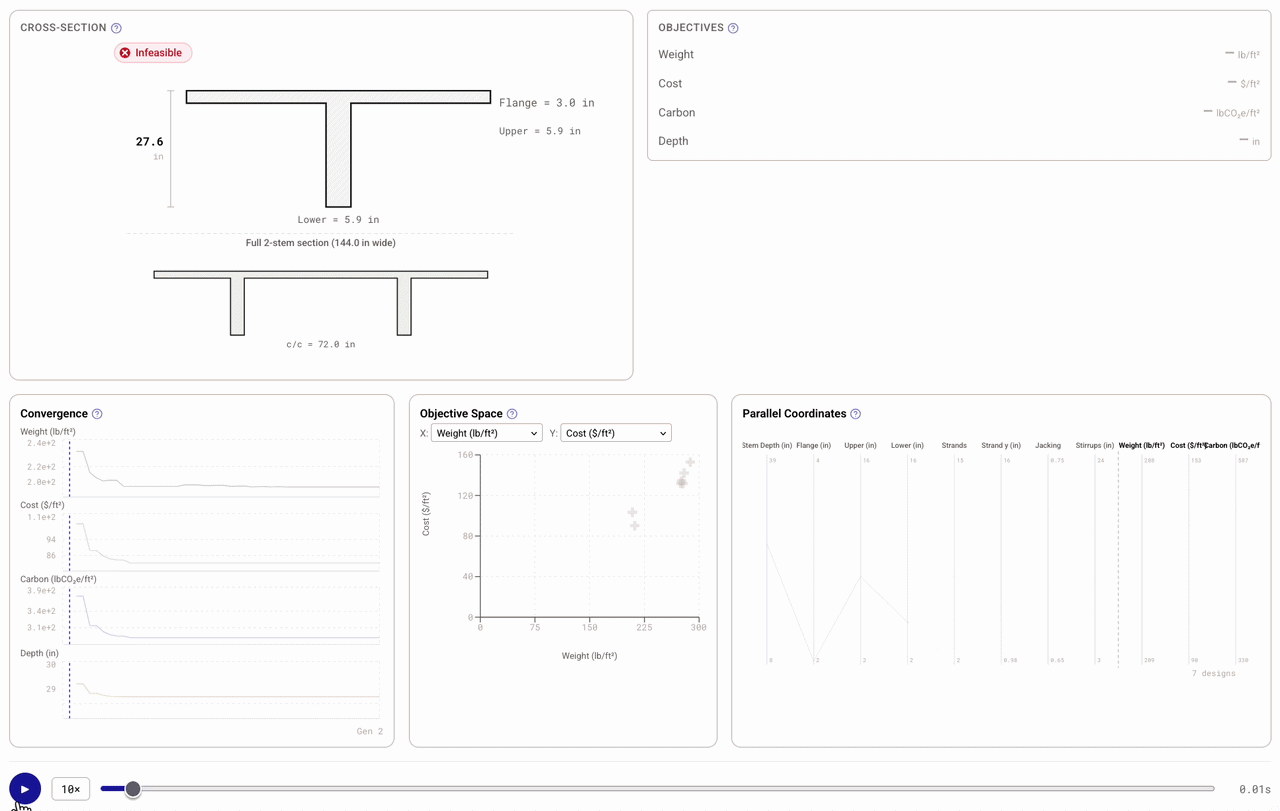Open the Objectives help tooltip icon
The height and width of the screenshot is (811, 1280).
click(x=733, y=28)
